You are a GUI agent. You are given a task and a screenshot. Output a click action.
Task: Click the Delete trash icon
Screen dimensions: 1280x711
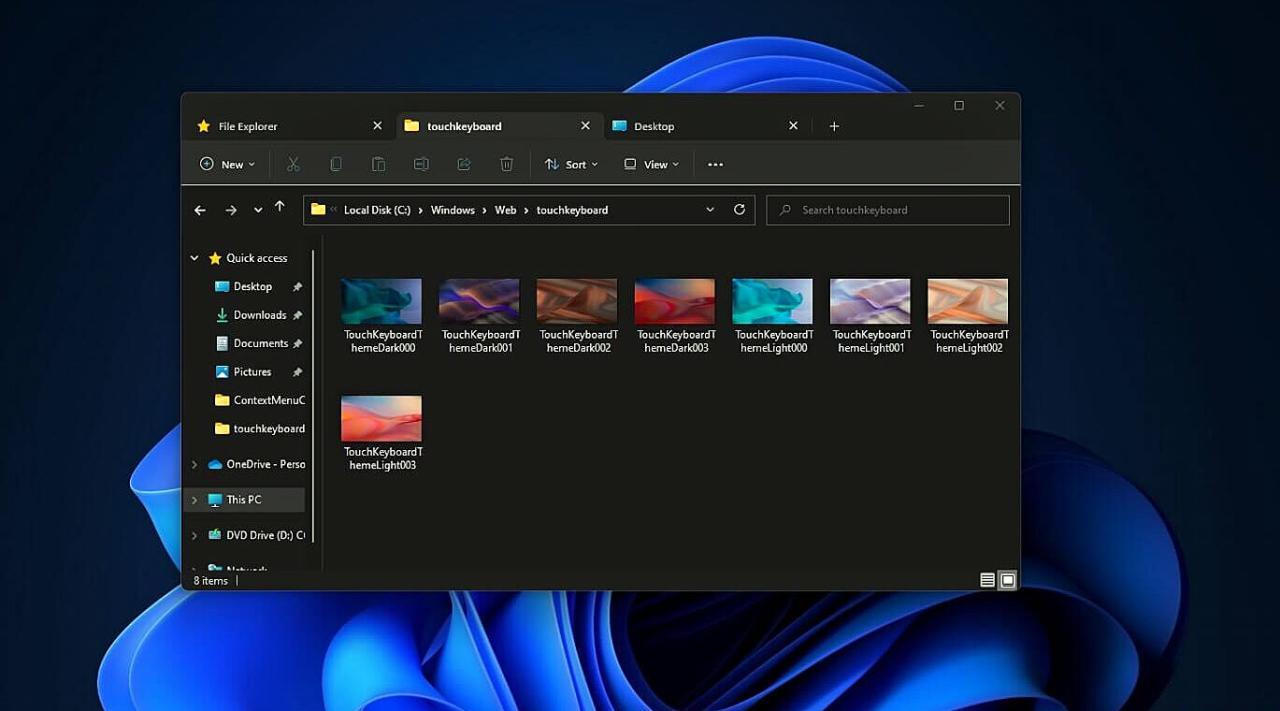[x=507, y=163]
